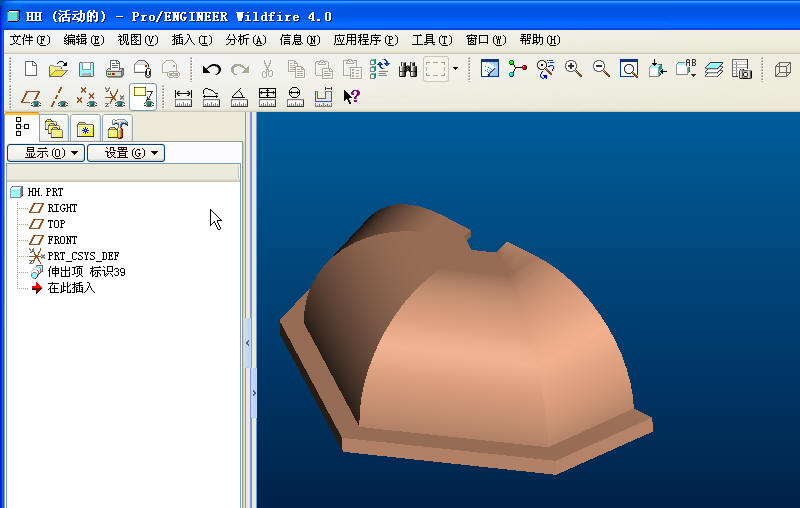Click the length measure icon
The height and width of the screenshot is (508, 800).
click(x=211, y=97)
